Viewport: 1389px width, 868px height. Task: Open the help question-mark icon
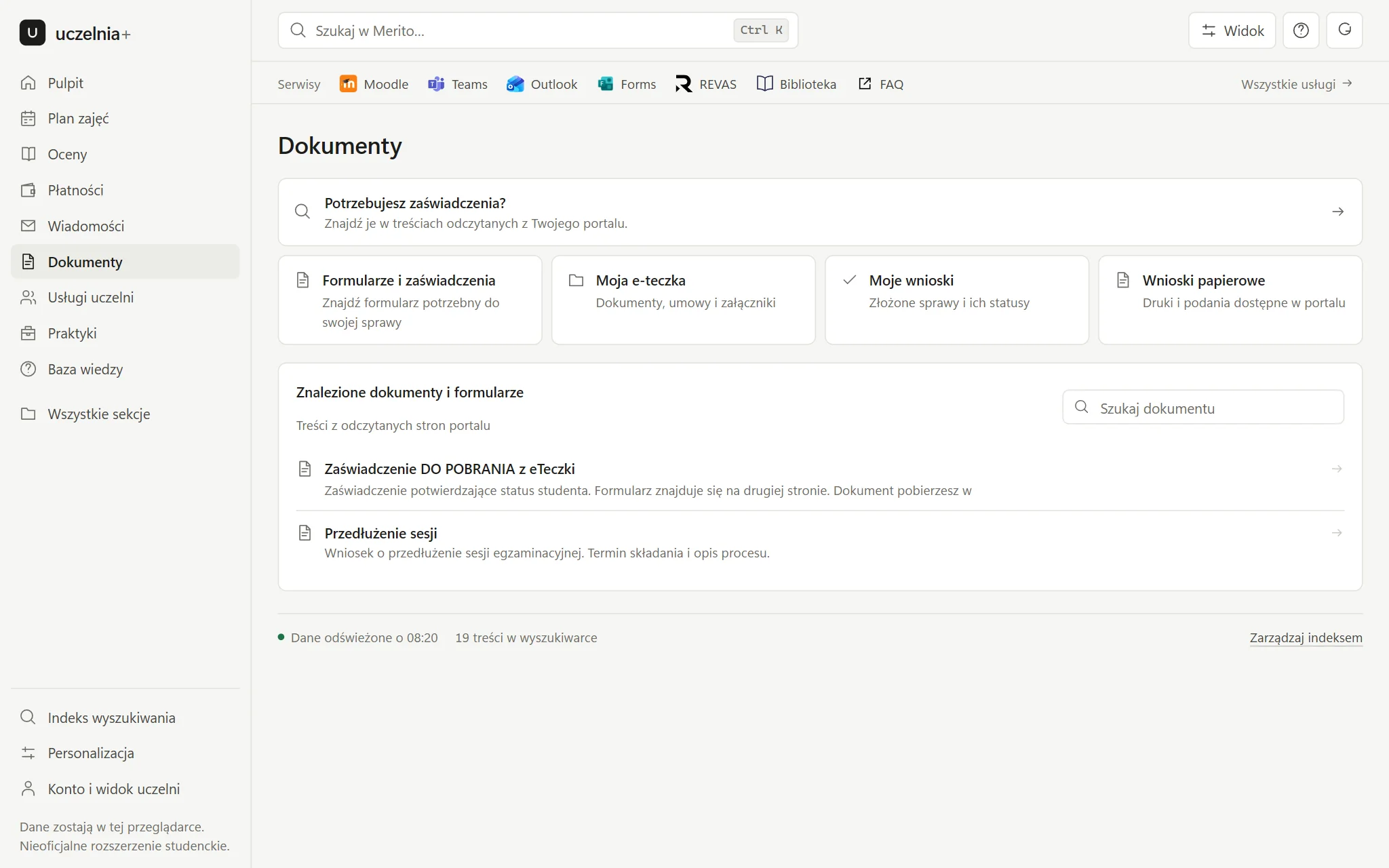point(1300,31)
